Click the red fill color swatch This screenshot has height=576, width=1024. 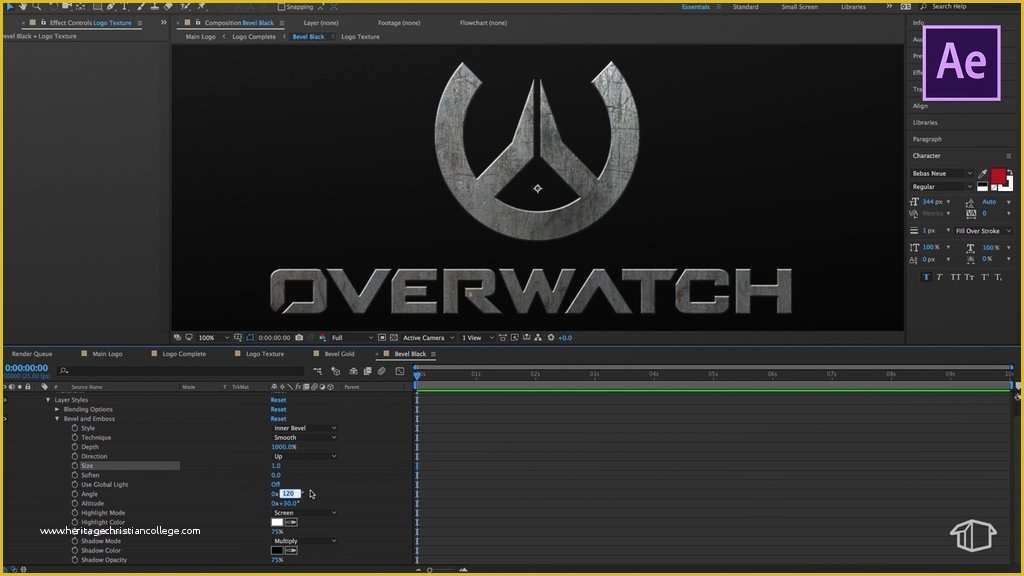[x=998, y=176]
